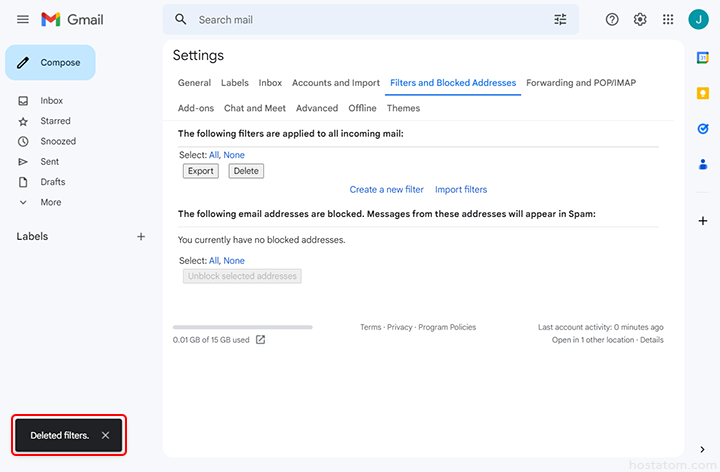Open Google Tasks in side panel

(x=703, y=128)
